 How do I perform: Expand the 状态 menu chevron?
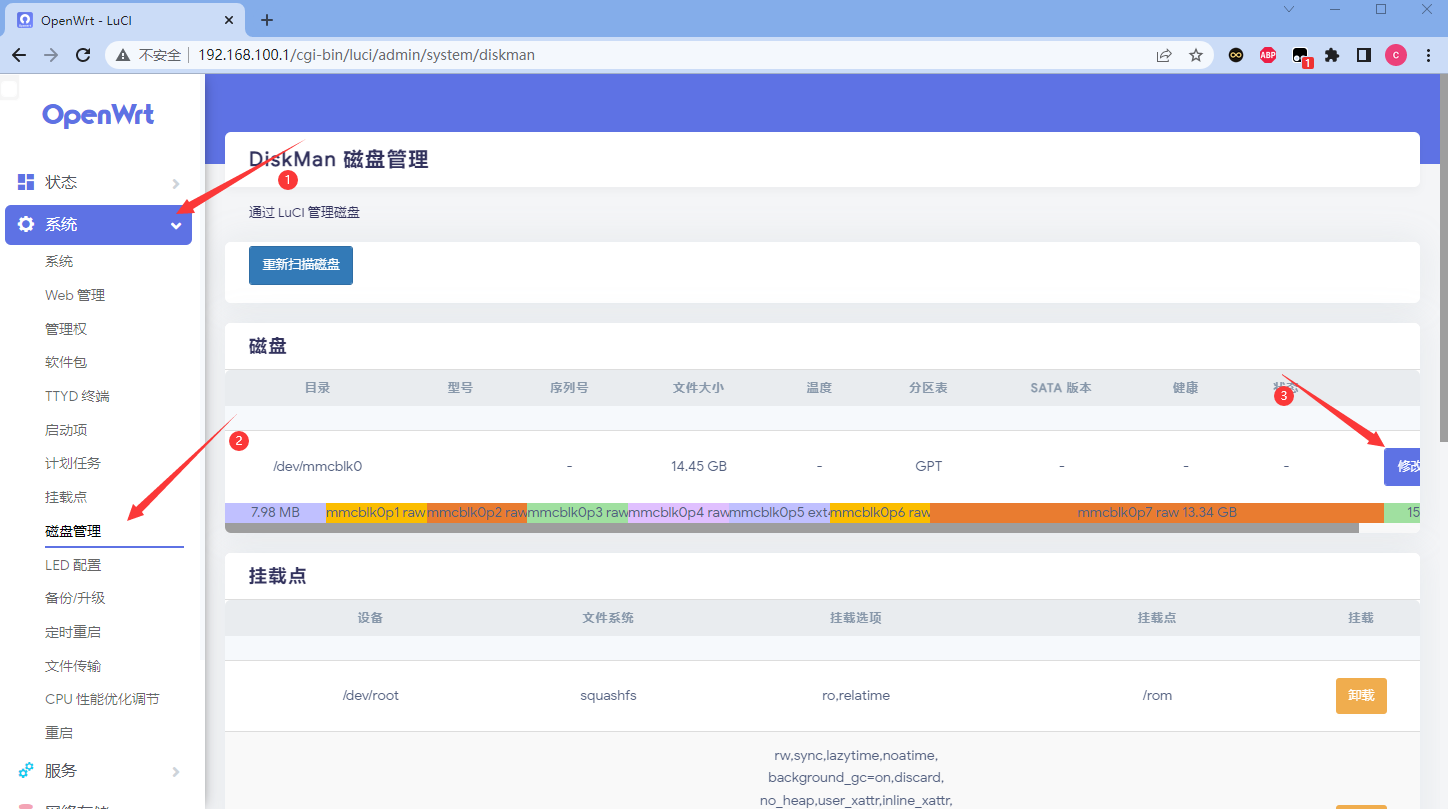point(176,183)
